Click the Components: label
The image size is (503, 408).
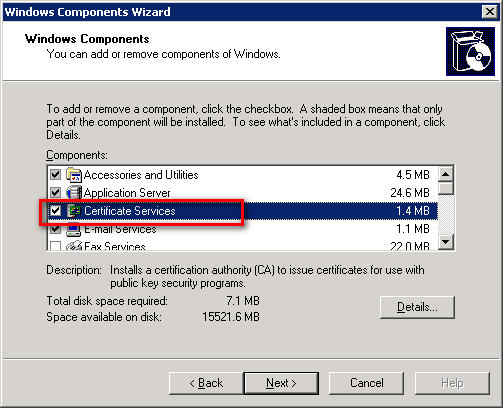pyautogui.click(x=77, y=155)
